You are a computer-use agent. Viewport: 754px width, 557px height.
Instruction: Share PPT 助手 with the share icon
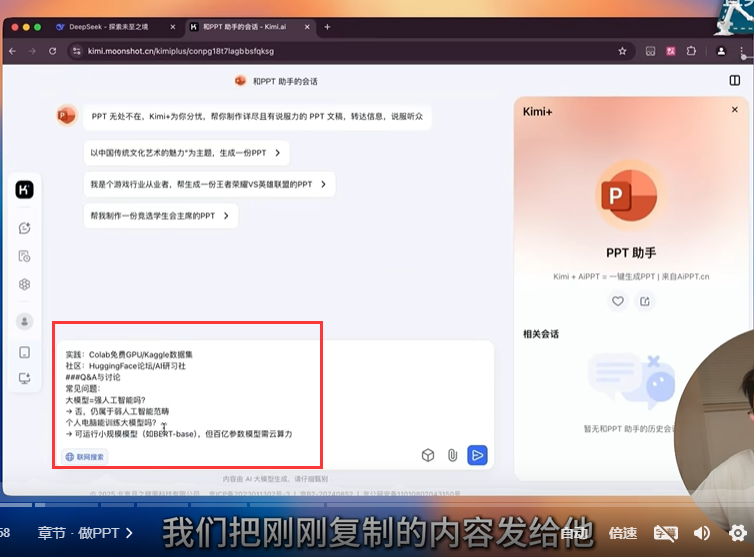[645, 301]
